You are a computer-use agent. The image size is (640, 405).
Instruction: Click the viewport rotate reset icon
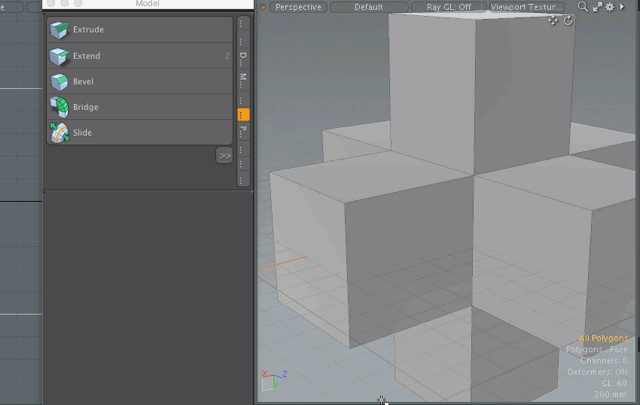point(568,21)
